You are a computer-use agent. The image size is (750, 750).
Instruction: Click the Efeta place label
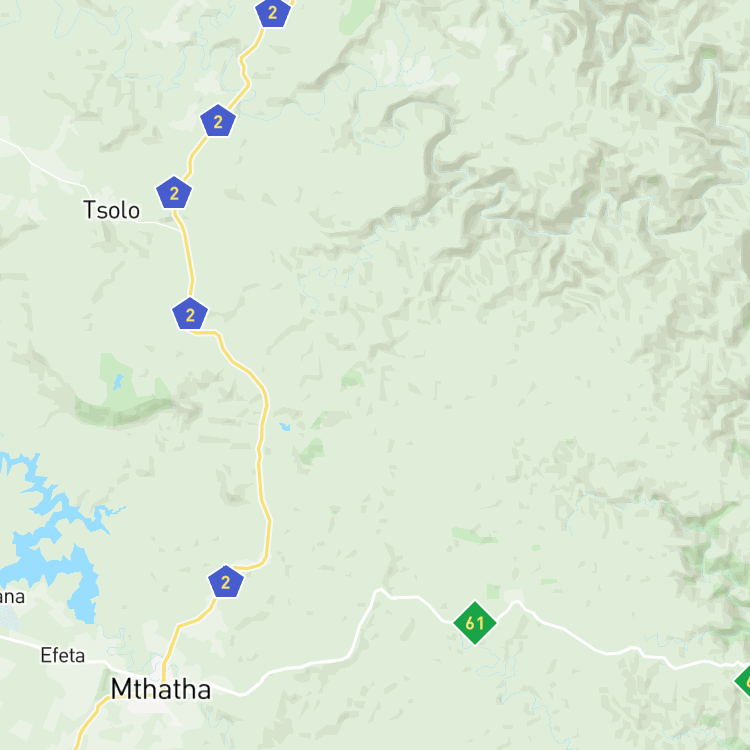click(x=63, y=655)
